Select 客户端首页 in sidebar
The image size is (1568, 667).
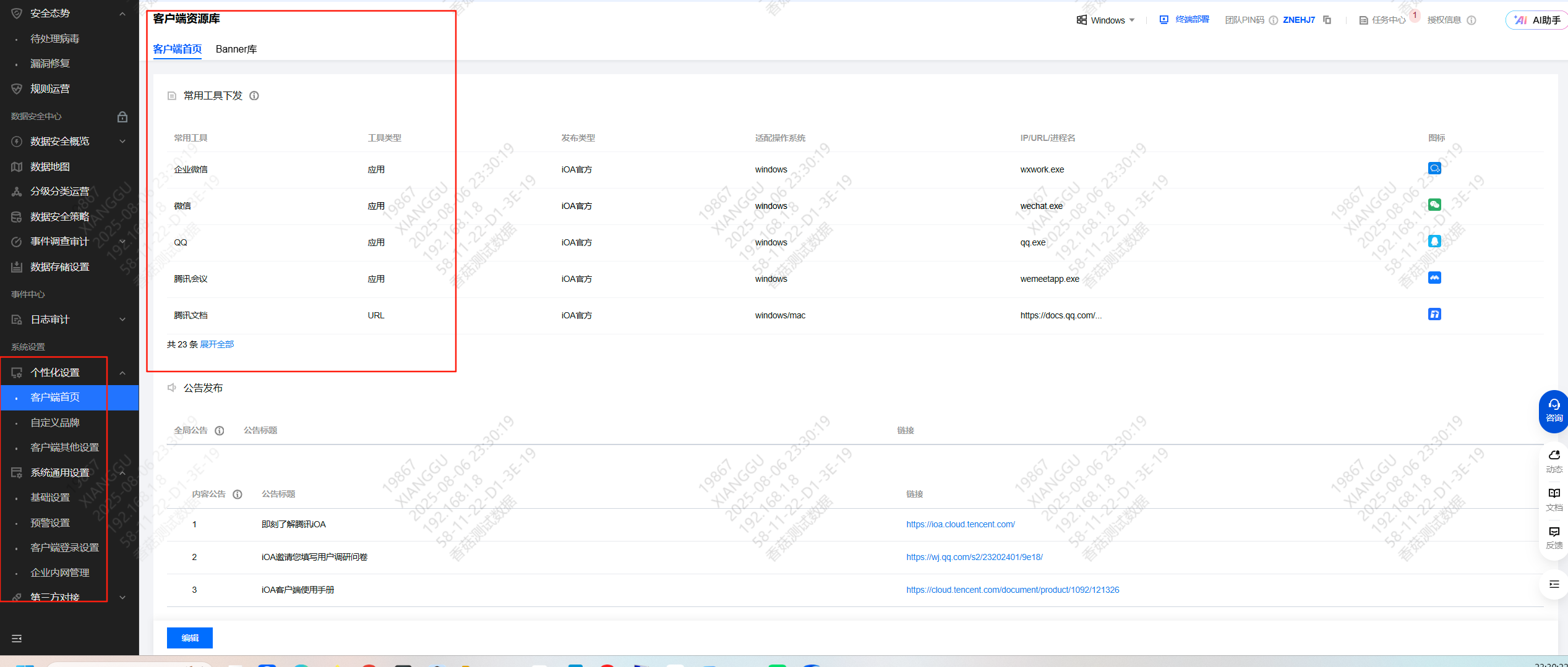pyautogui.click(x=69, y=397)
